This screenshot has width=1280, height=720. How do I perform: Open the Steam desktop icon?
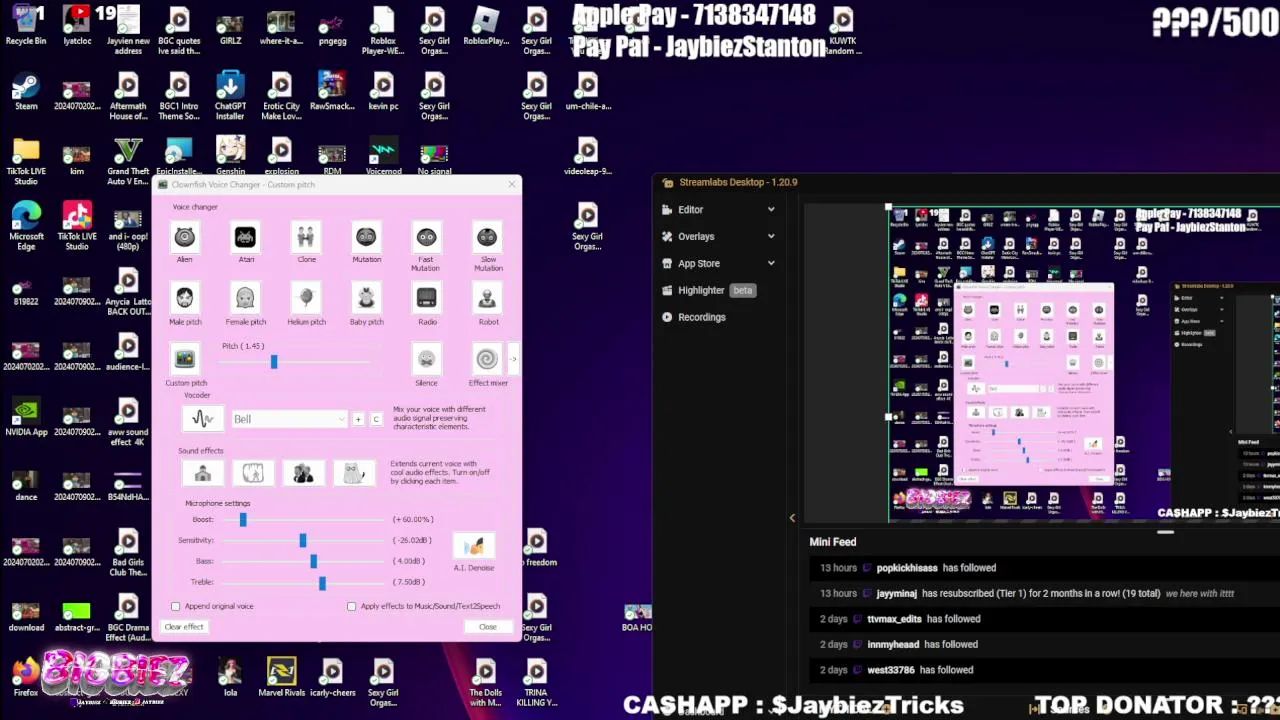coord(26,92)
